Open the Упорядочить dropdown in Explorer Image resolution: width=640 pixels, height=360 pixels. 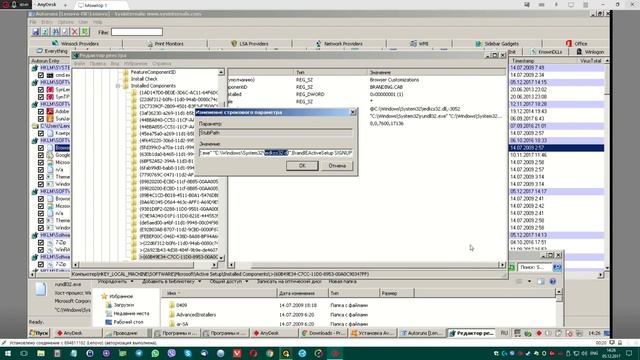116,282
